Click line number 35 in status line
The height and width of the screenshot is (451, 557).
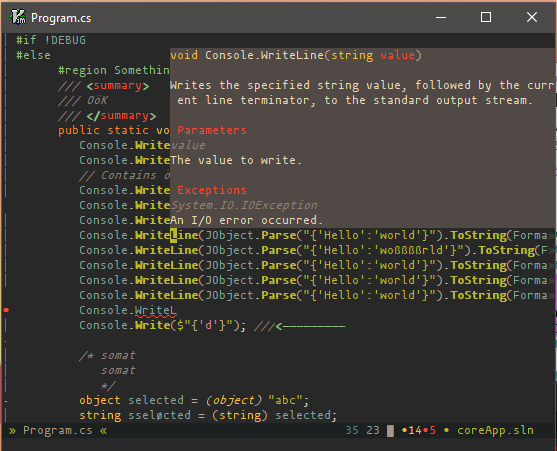(x=352, y=430)
